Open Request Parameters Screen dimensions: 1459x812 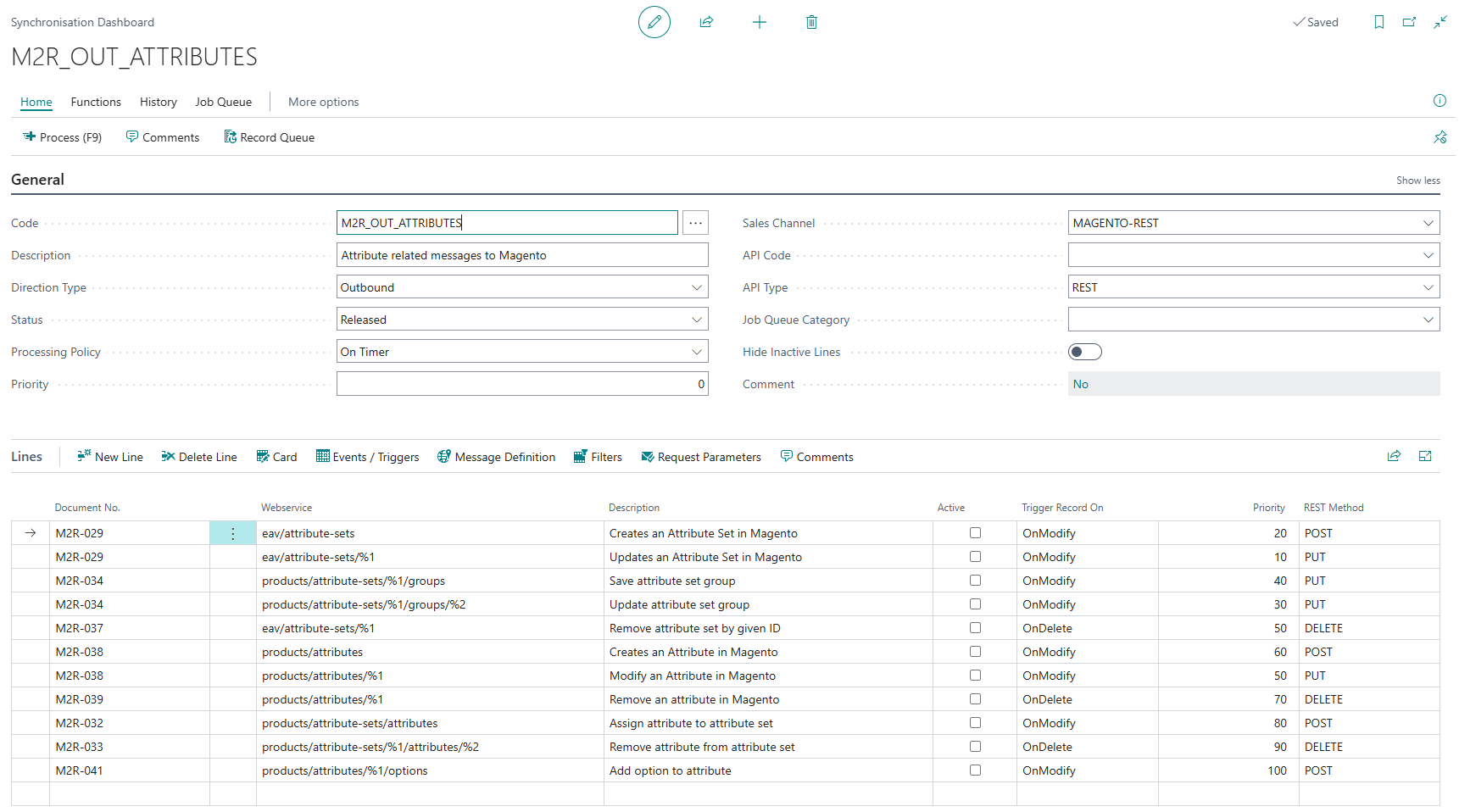[x=701, y=457]
